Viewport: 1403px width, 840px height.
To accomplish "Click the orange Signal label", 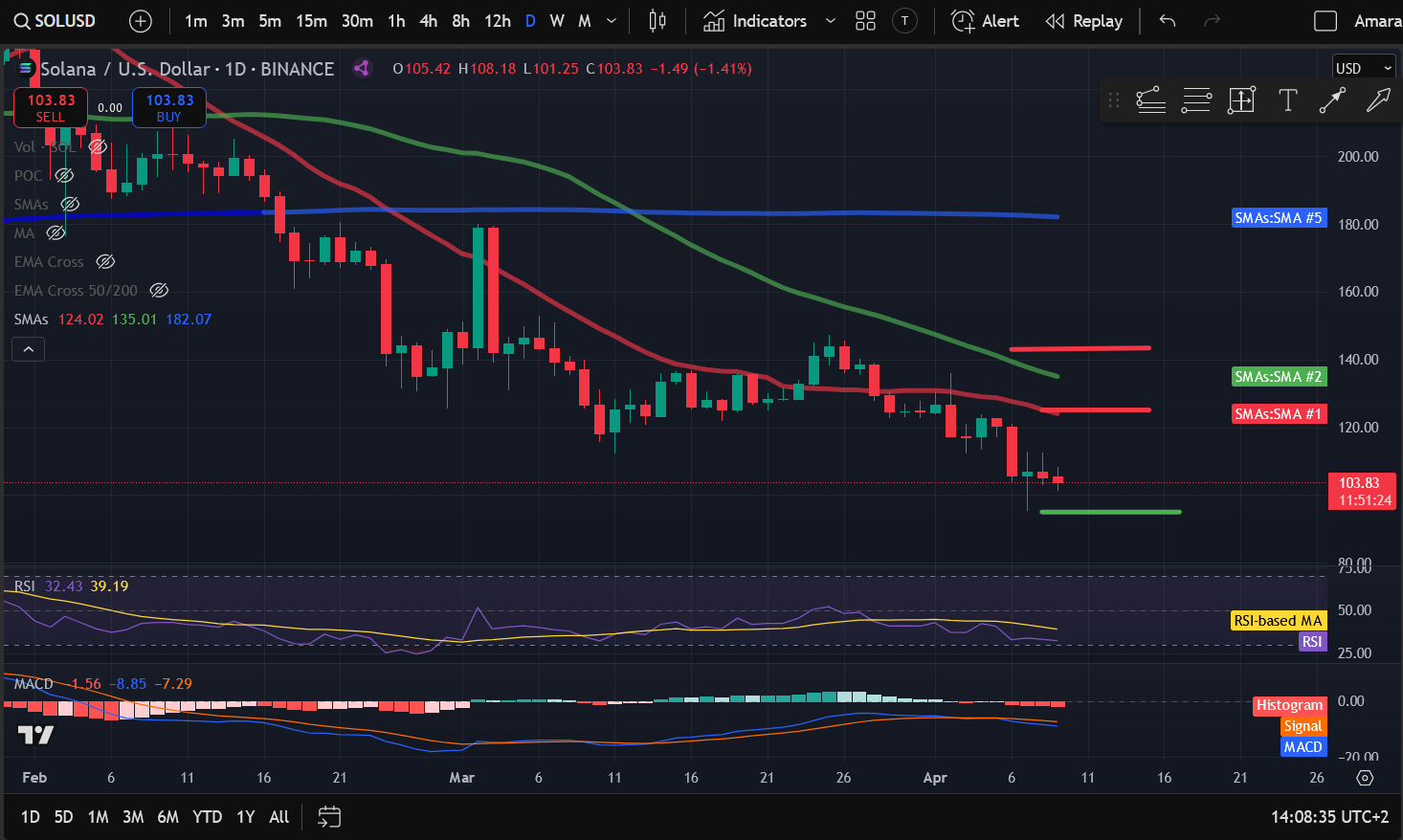I will pyautogui.click(x=1303, y=726).
